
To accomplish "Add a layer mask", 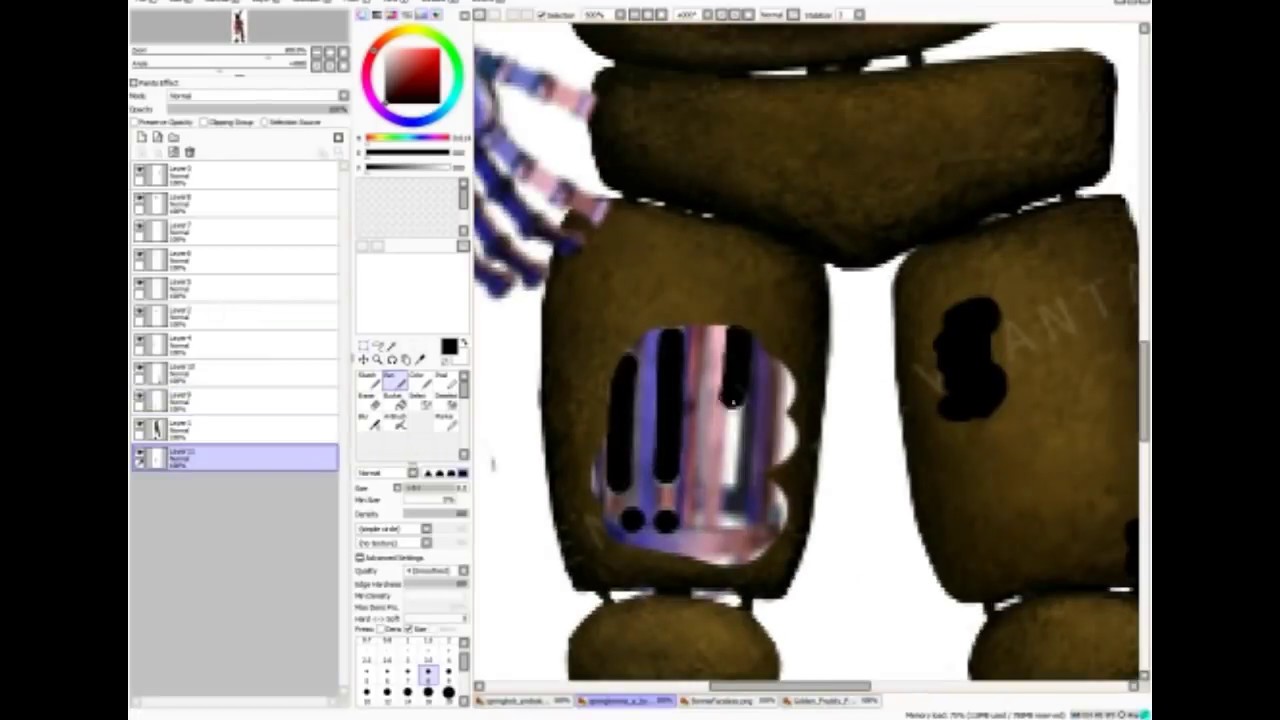I will point(338,137).
